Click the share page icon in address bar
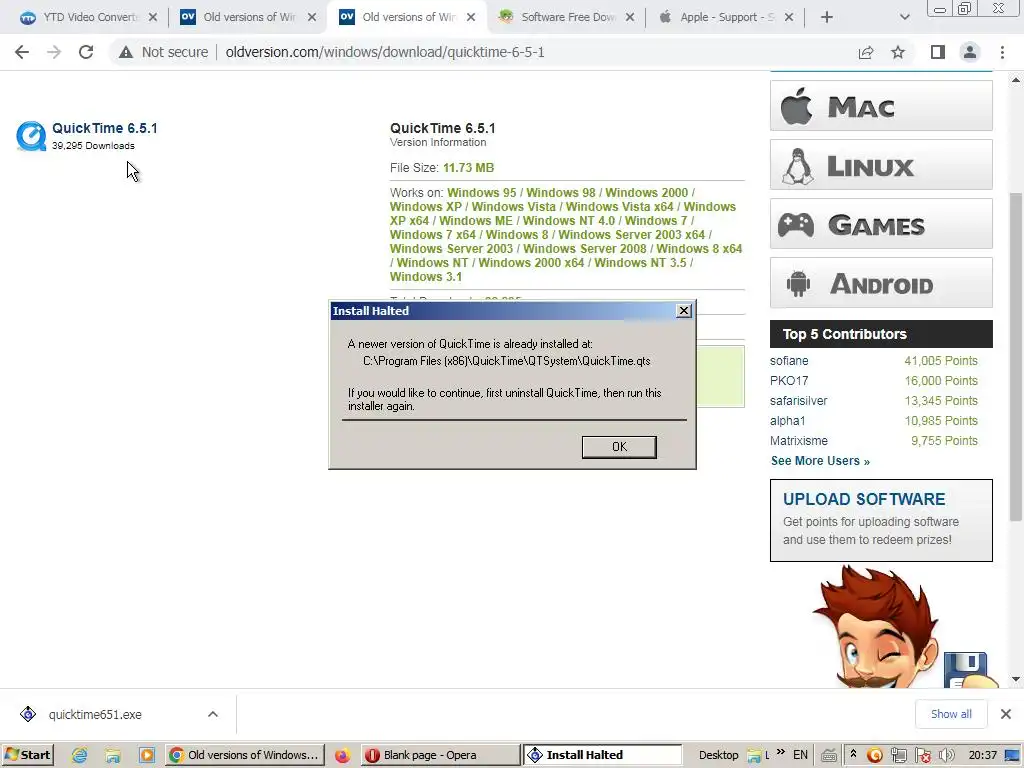 [x=866, y=52]
